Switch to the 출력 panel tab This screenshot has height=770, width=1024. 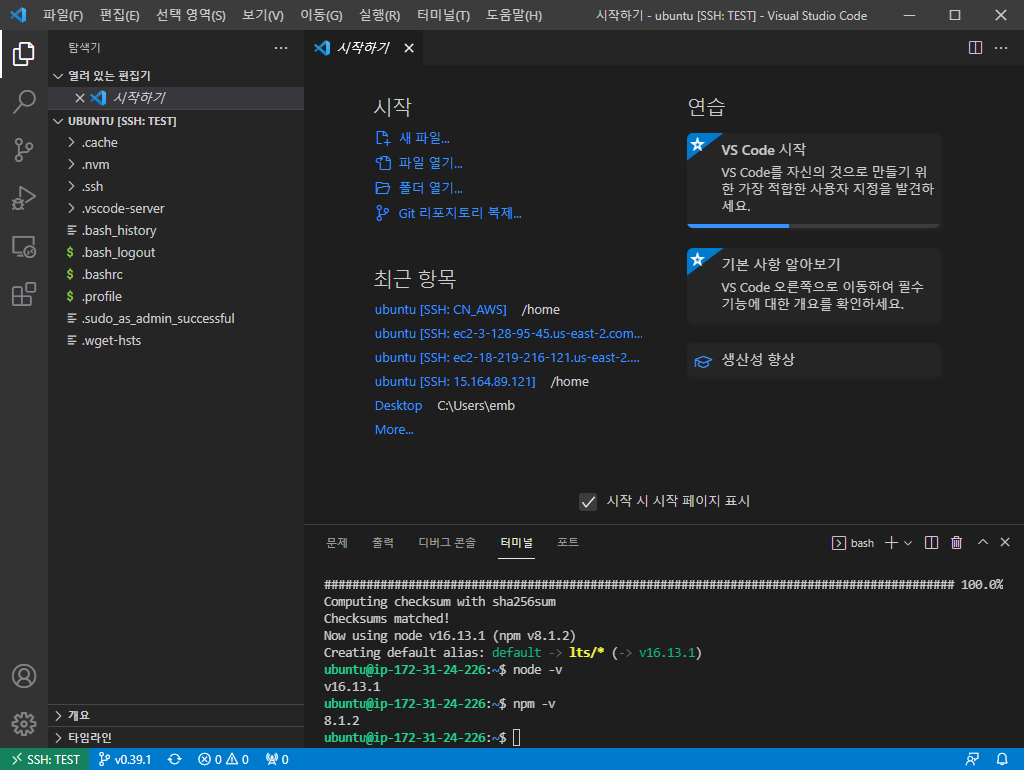(383, 543)
